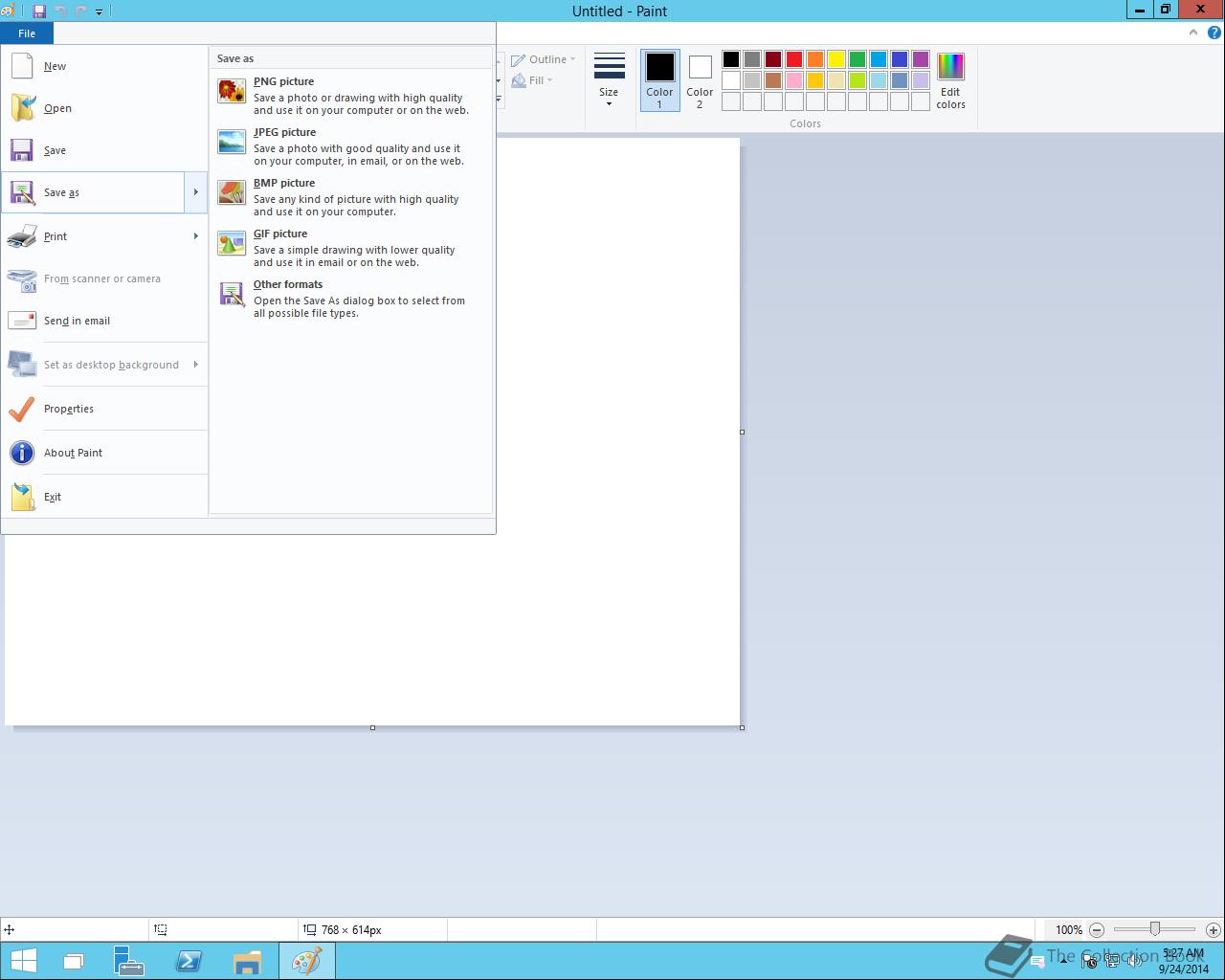Viewport: 1225px width, 980px height.
Task: Show hidden tray icons arrow
Action: click(x=1064, y=962)
